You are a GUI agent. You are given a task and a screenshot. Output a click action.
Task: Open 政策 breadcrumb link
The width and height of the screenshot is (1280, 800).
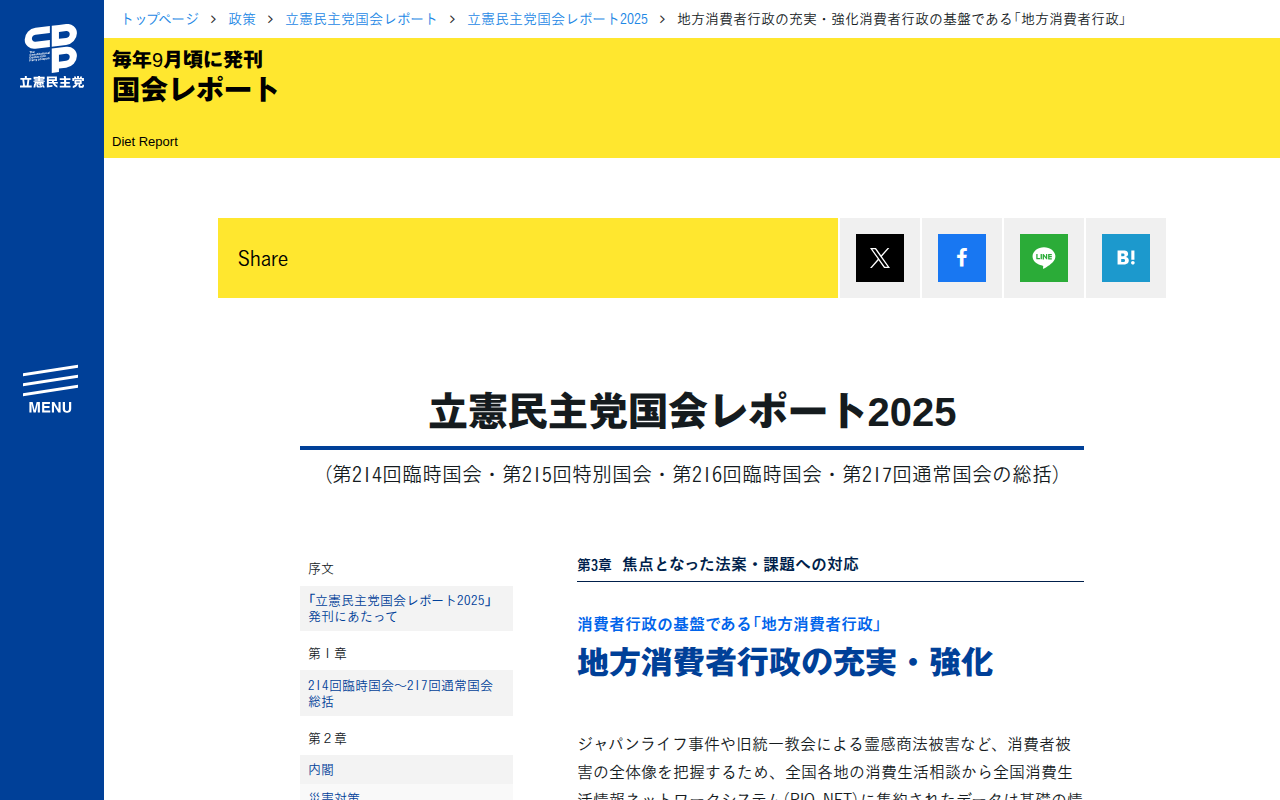tap(242, 19)
